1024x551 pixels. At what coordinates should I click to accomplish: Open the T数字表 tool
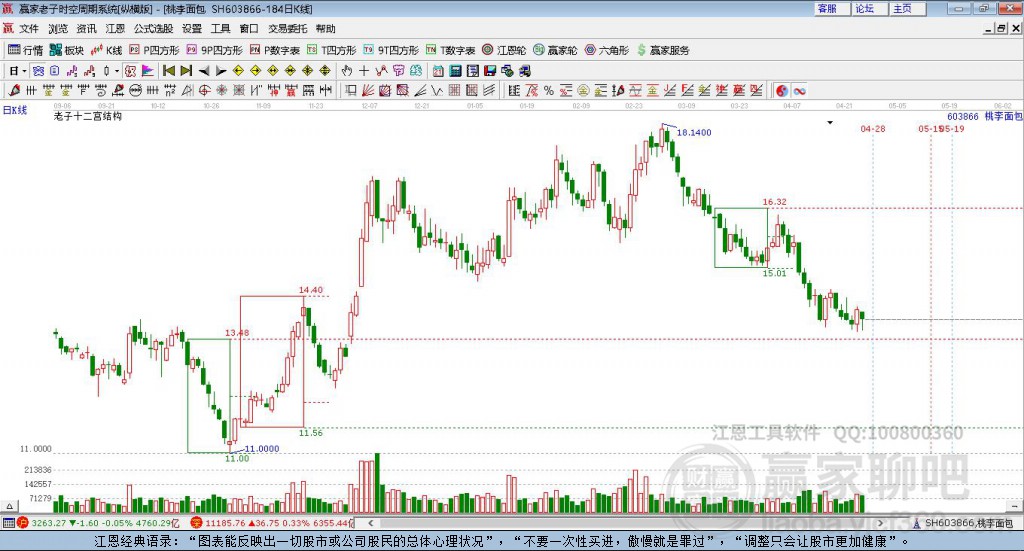click(451, 50)
